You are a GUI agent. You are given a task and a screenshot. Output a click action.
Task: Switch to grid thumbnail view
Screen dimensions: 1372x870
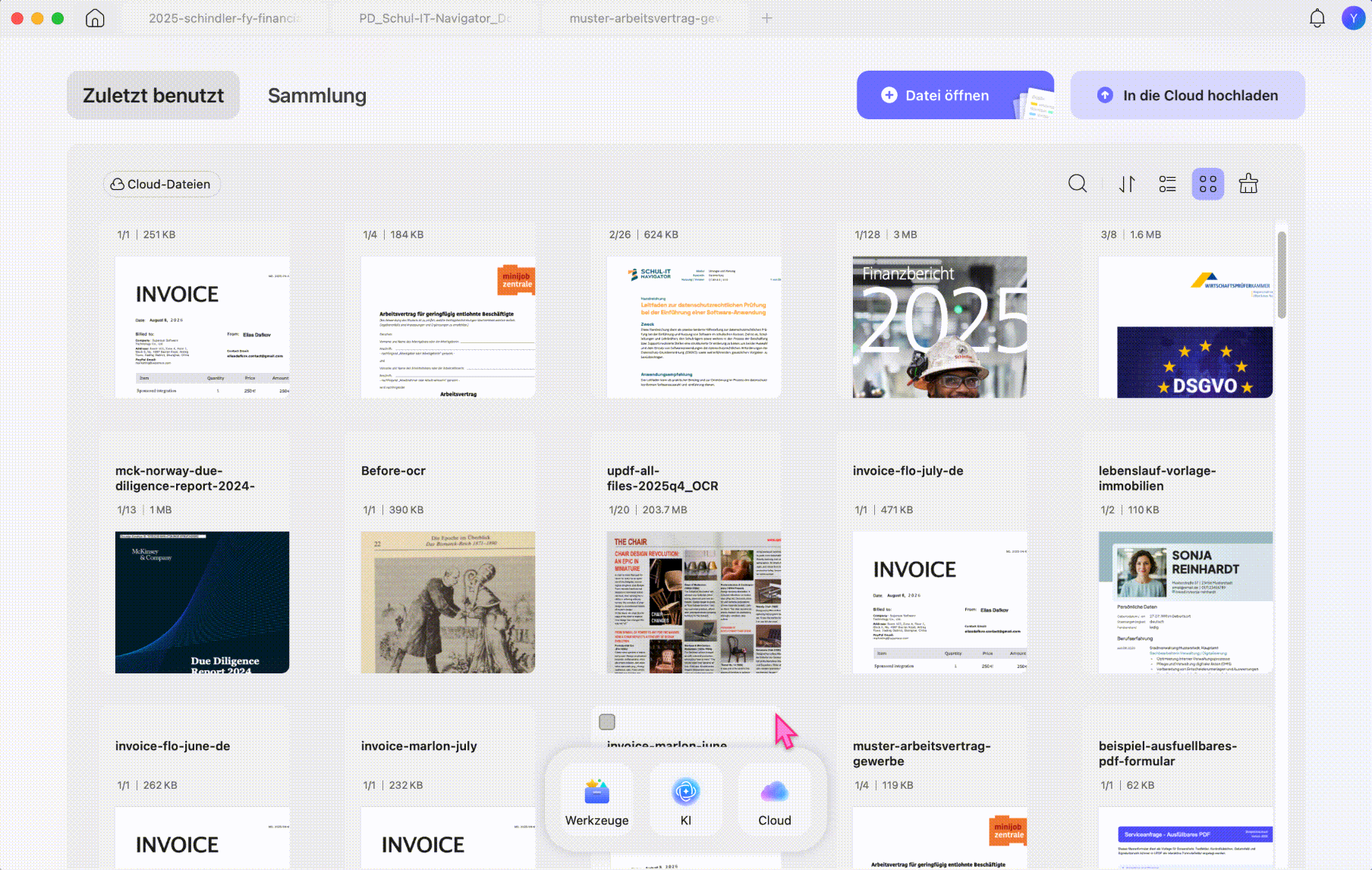click(x=1208, y=184)
